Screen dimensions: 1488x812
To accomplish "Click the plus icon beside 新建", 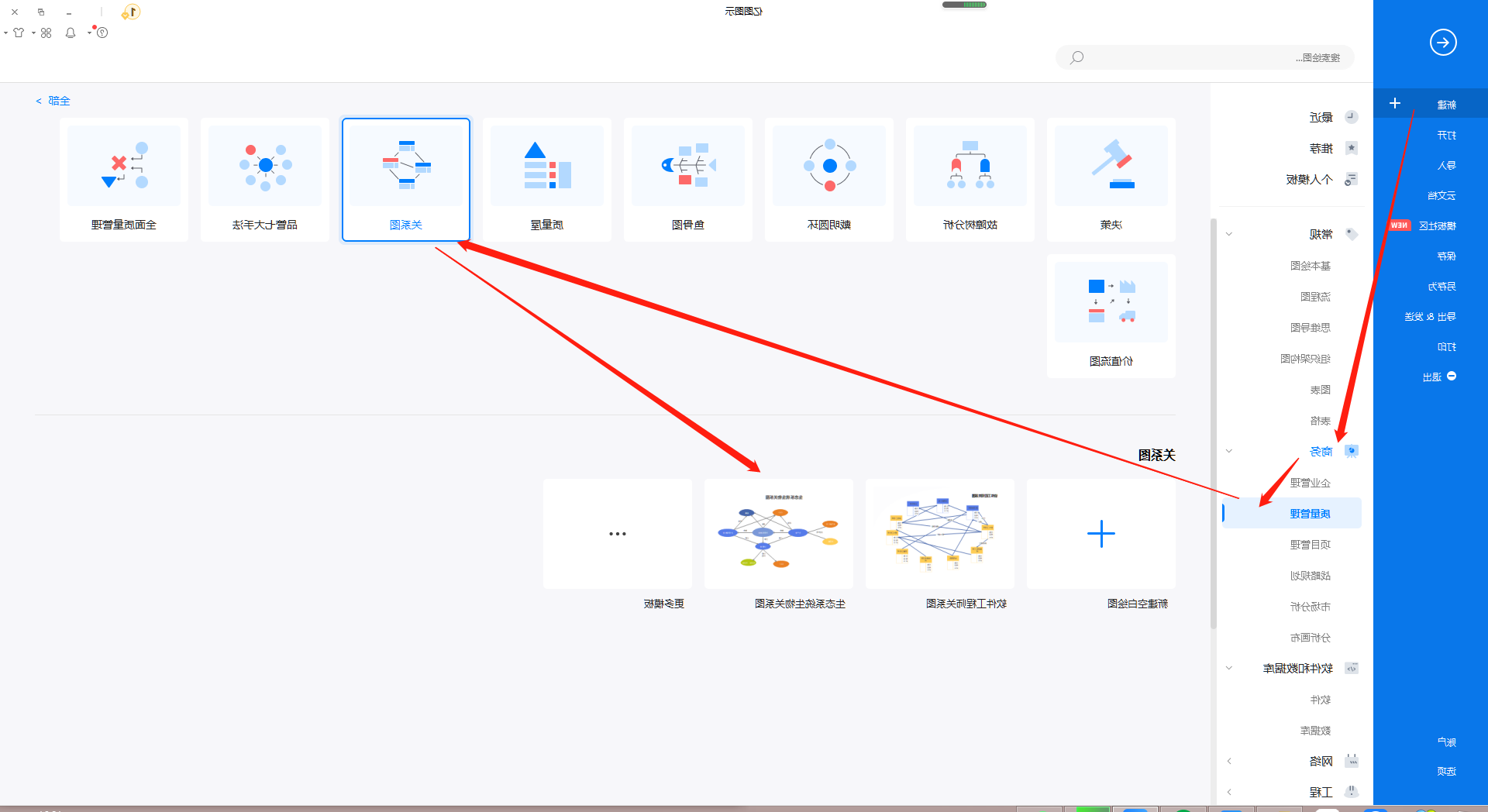I will point(1395,104).
